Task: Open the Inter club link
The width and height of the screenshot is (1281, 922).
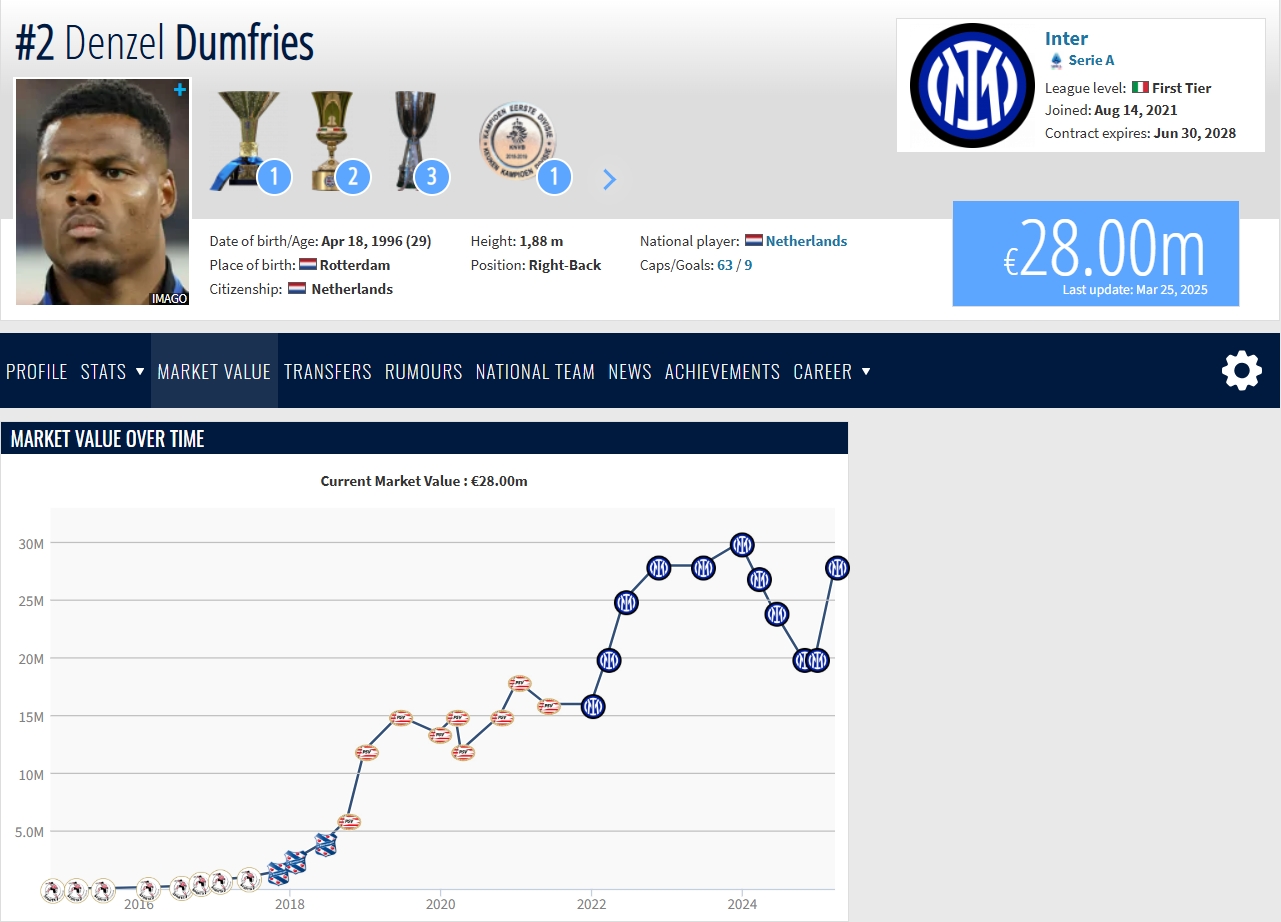Action: point(1066,38)
